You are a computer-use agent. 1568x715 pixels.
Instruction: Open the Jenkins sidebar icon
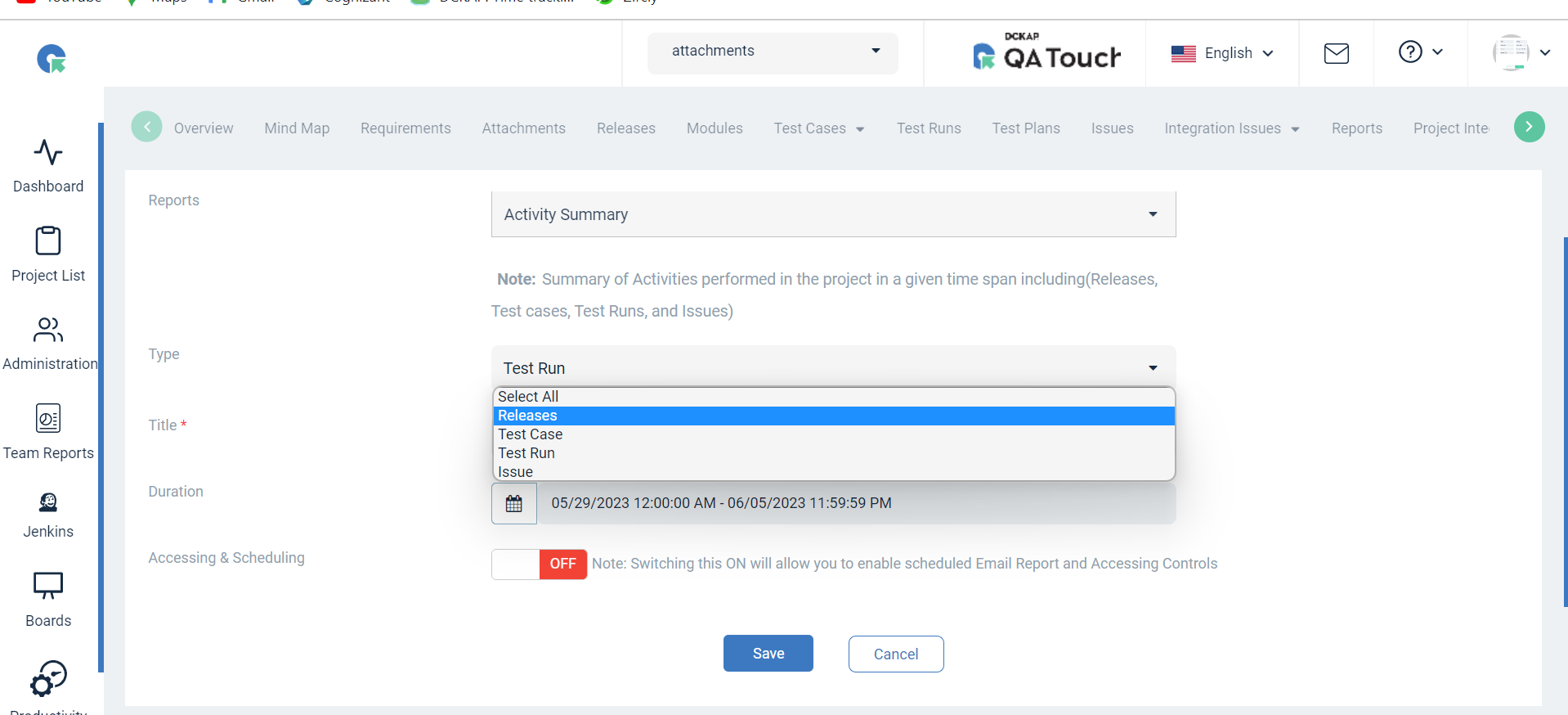pyautogui.click(x=48, y=502)
